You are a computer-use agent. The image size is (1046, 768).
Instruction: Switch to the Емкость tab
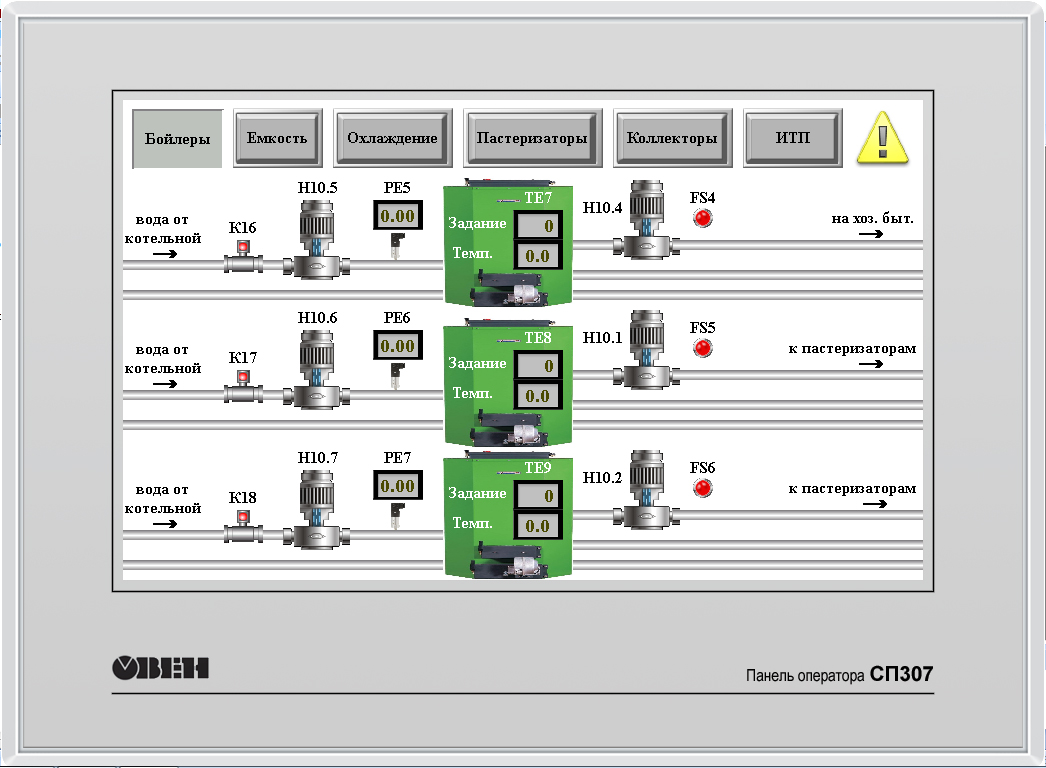277,138
